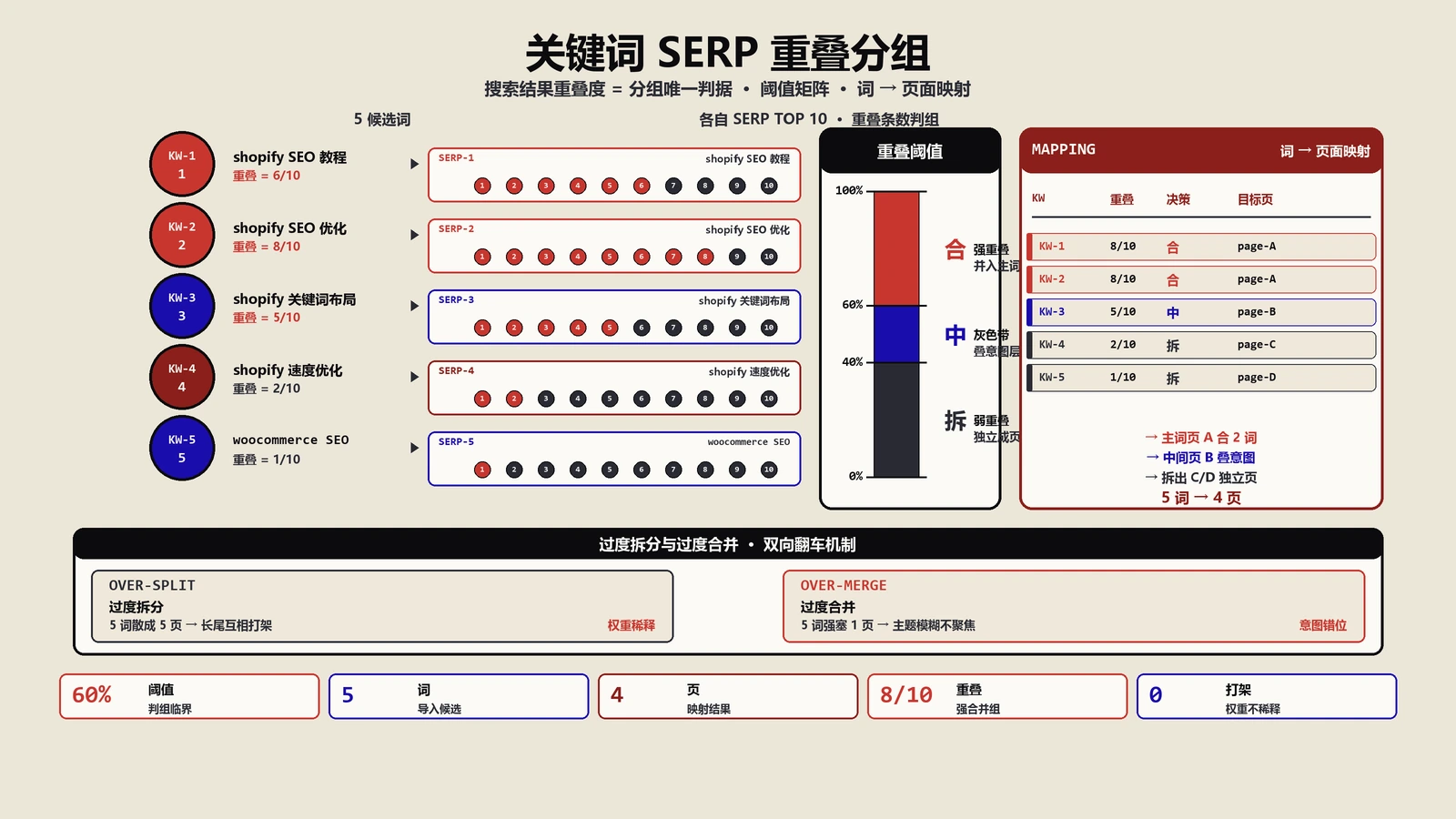
Task: Click result dot 6 in SERP-1 row
Action: (642, 186)
